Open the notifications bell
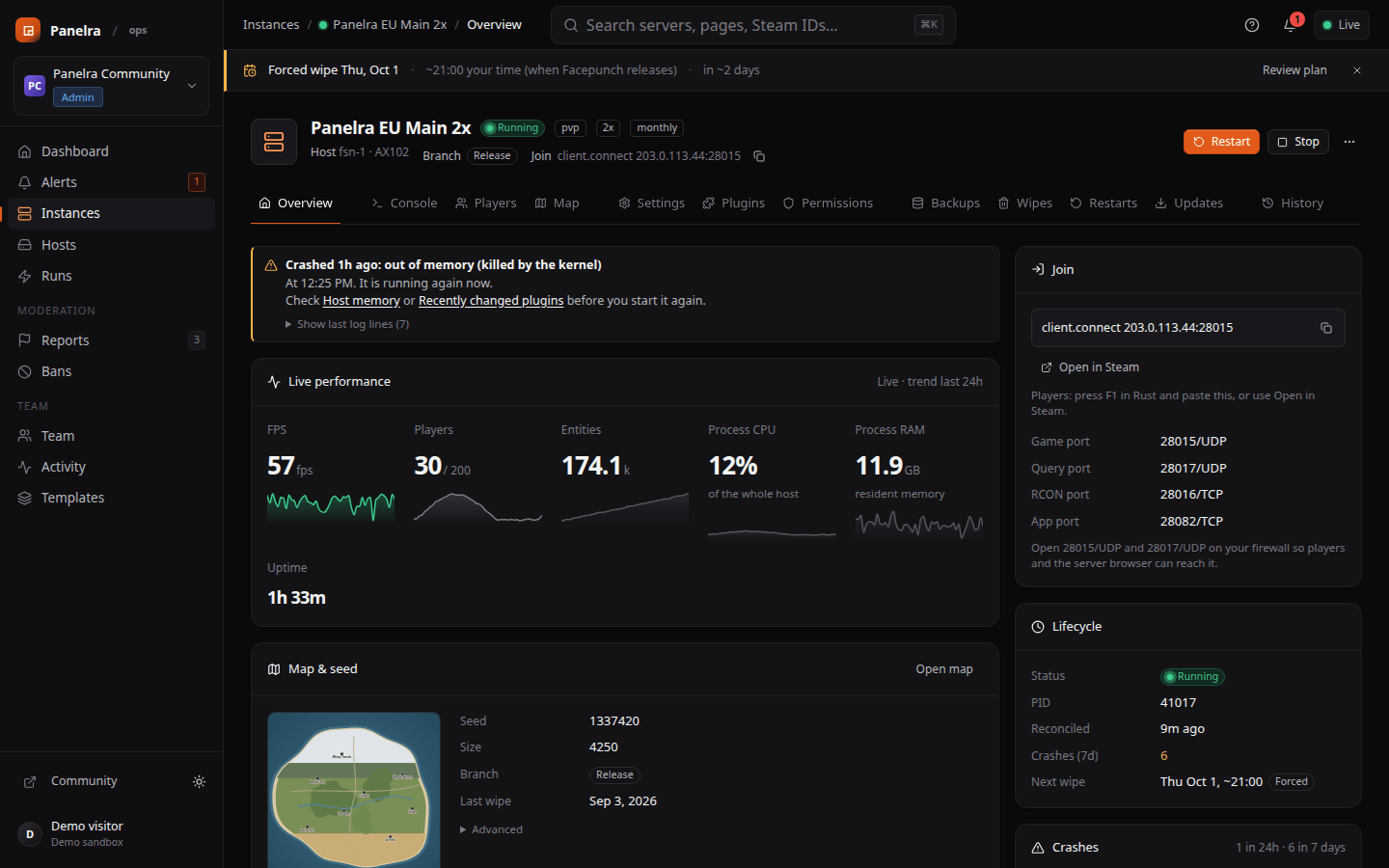This screenshot has height=868, width=1389. click(1291, 25)
